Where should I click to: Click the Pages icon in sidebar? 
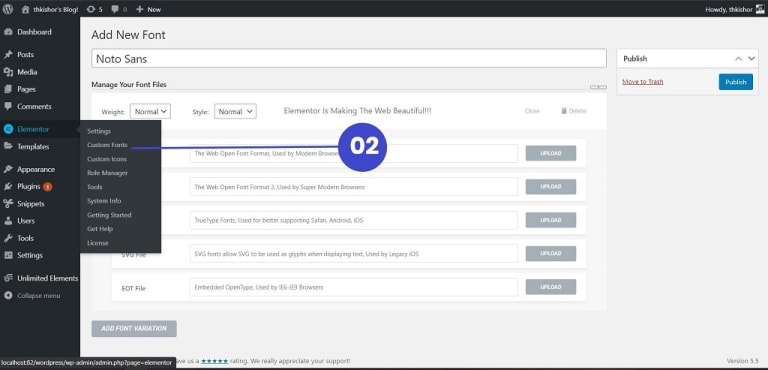click(8, 89)
